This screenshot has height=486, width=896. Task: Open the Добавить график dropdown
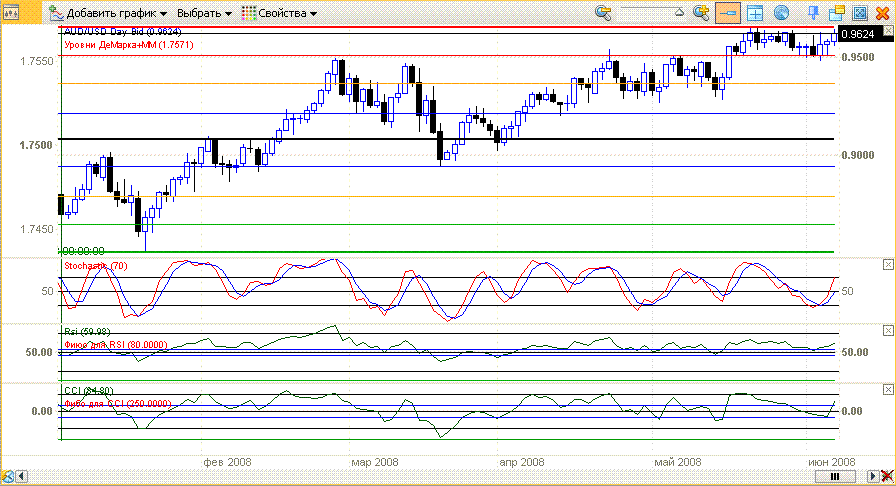116,13
